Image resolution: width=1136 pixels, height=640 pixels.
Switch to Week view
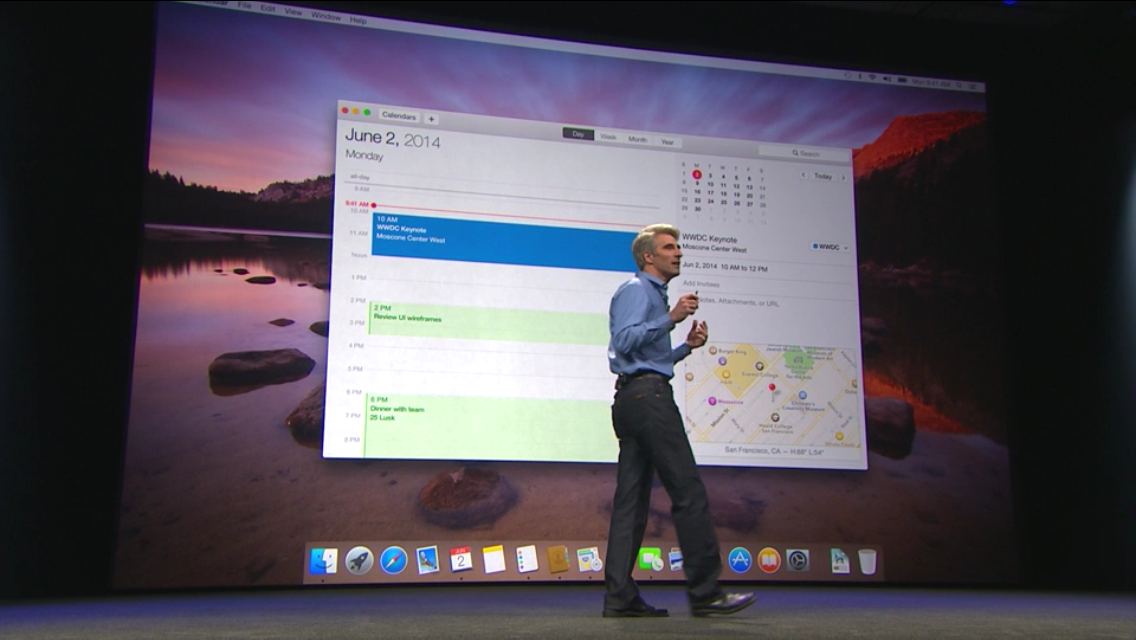pyautogui.click(x=609, y=137)
